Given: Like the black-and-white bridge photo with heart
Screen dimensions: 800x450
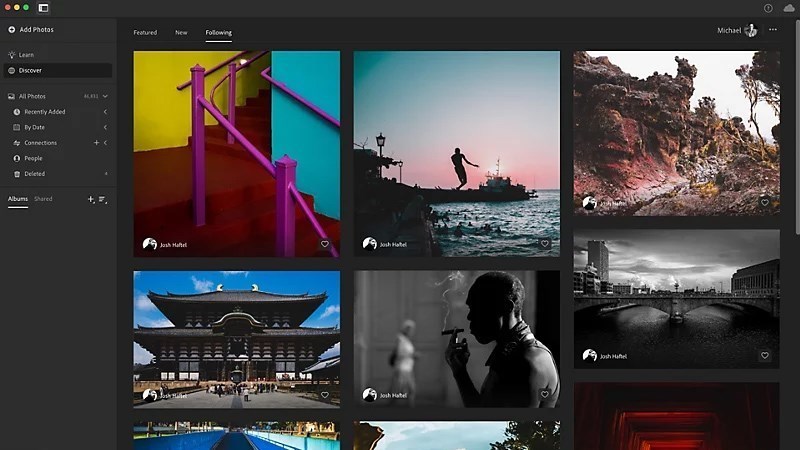Looking at the screenshot, I should click(764, 356).
